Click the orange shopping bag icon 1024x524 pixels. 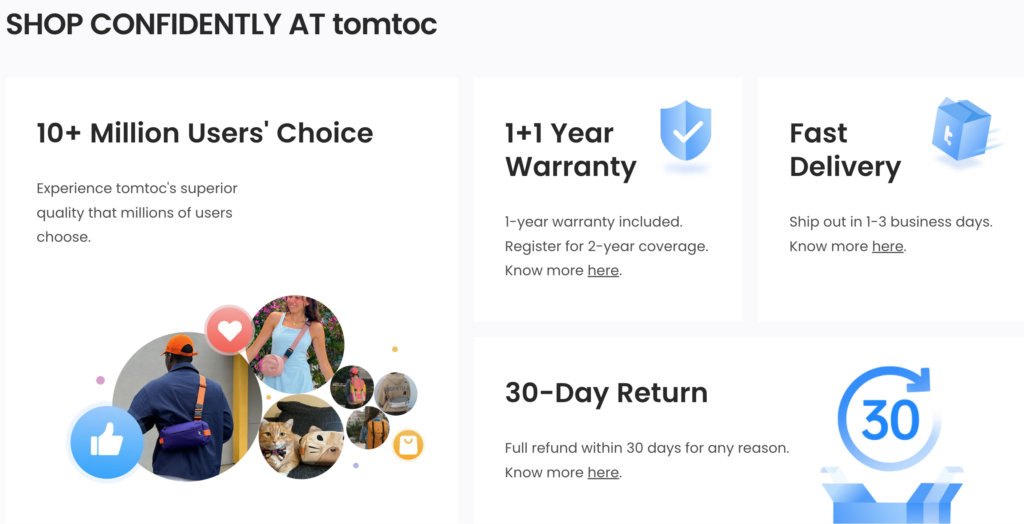tap(408, 444)
